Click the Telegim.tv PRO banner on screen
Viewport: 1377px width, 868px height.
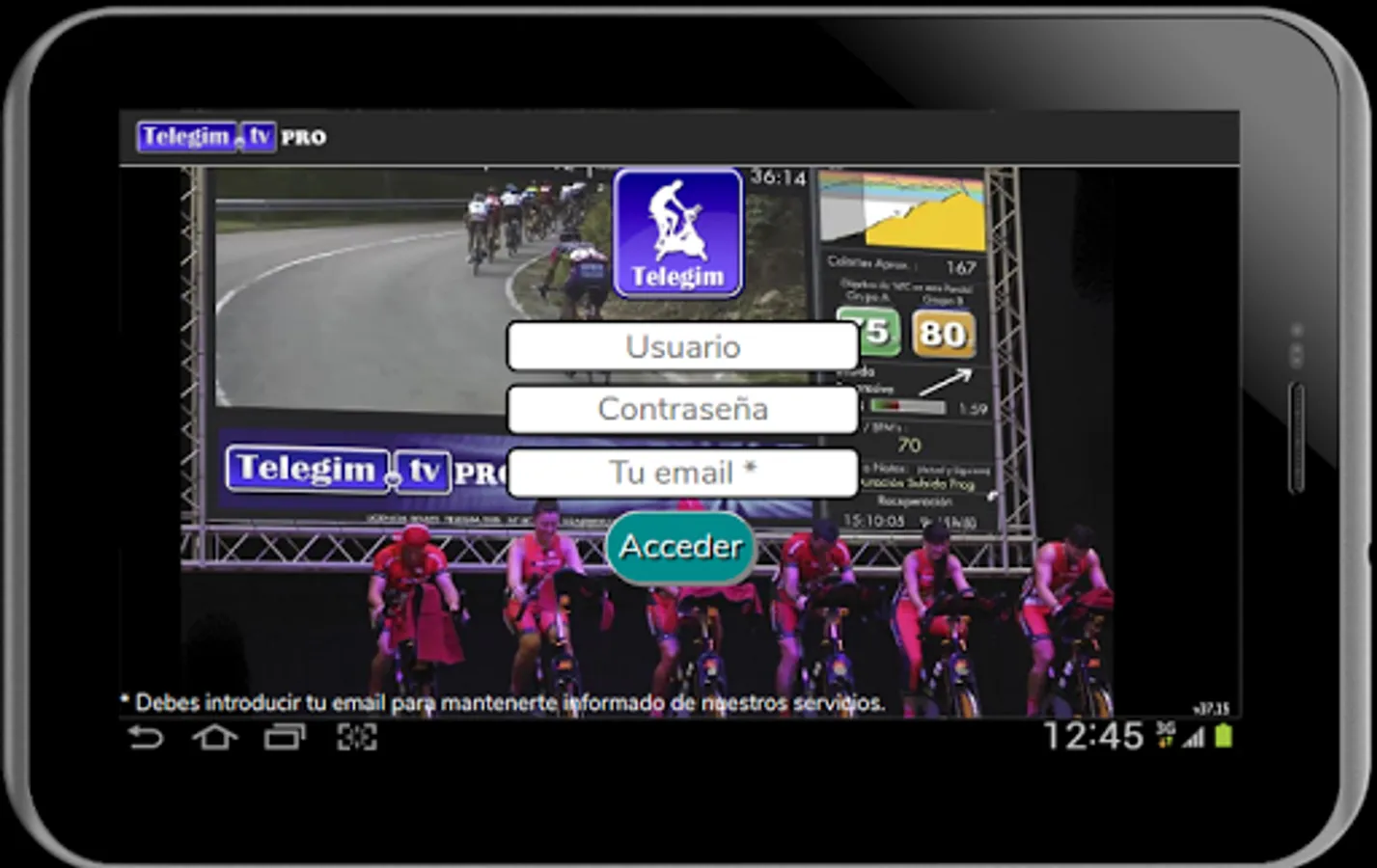365,471
